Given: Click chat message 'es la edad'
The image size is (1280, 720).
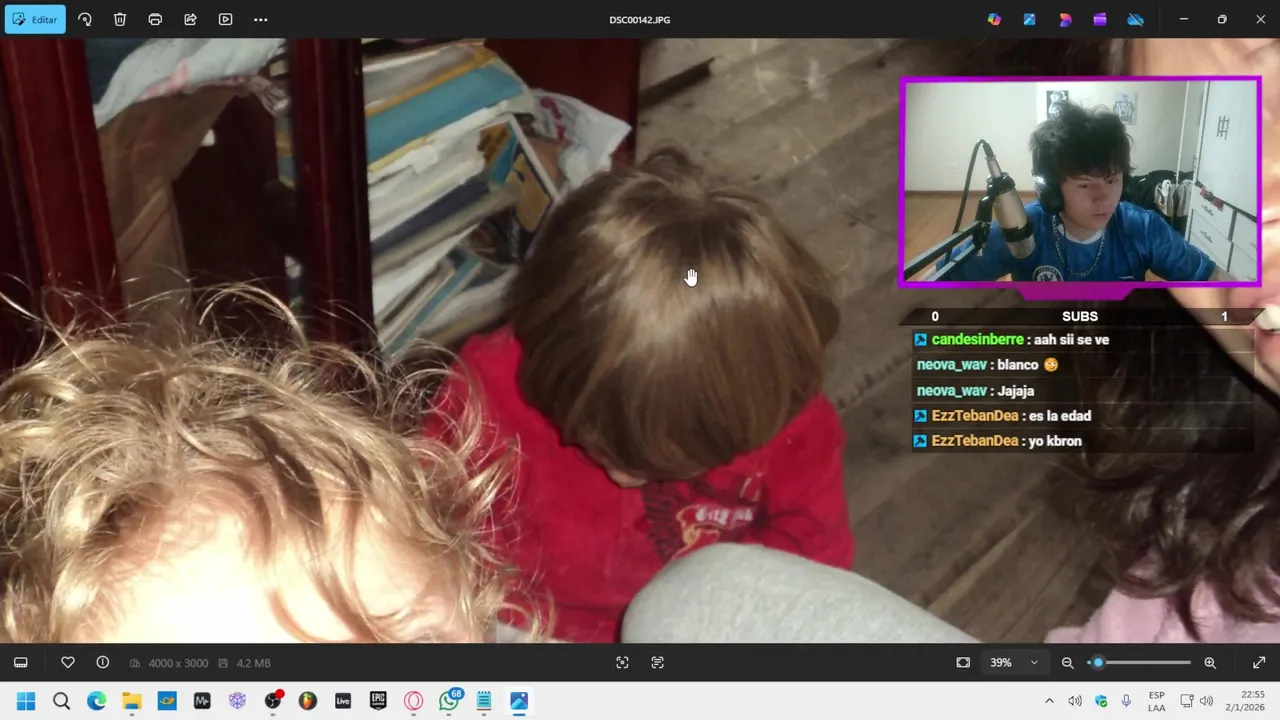Looking at the screenshot, I should [x=1059, y=416].
